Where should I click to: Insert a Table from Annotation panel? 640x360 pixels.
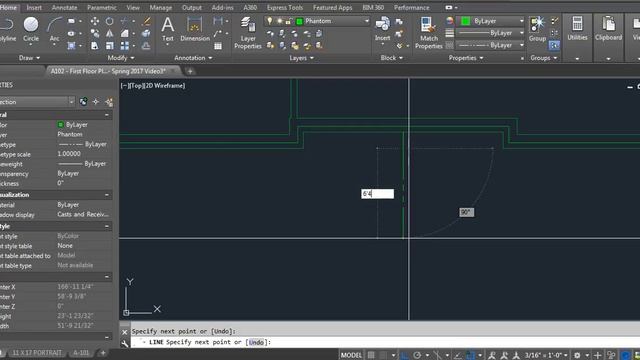click(x=218, y=46)
